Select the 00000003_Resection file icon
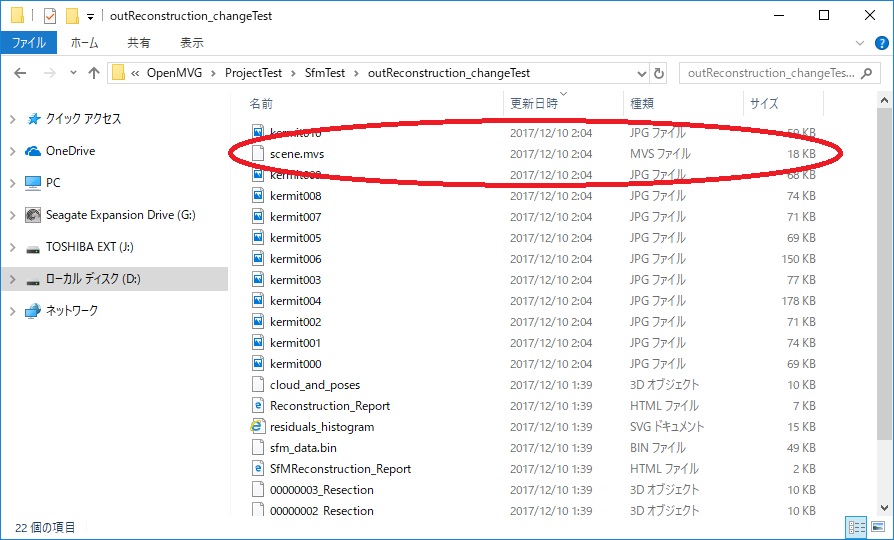This screenshot has height=540, width=894. [x=258, y=490]
